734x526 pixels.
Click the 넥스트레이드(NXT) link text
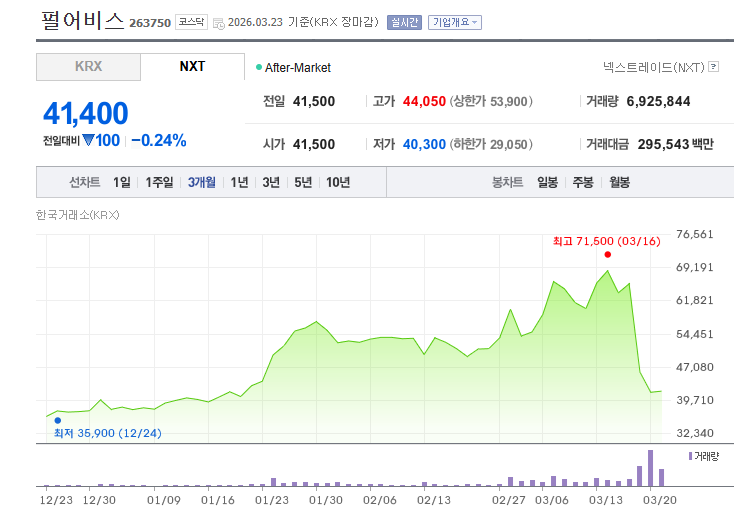[x=653, y=67]
